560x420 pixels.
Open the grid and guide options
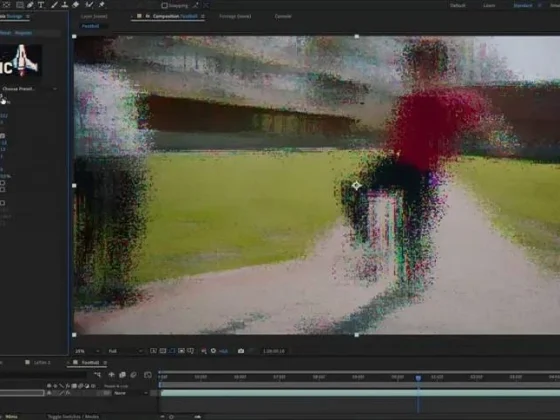pos(191,351)
